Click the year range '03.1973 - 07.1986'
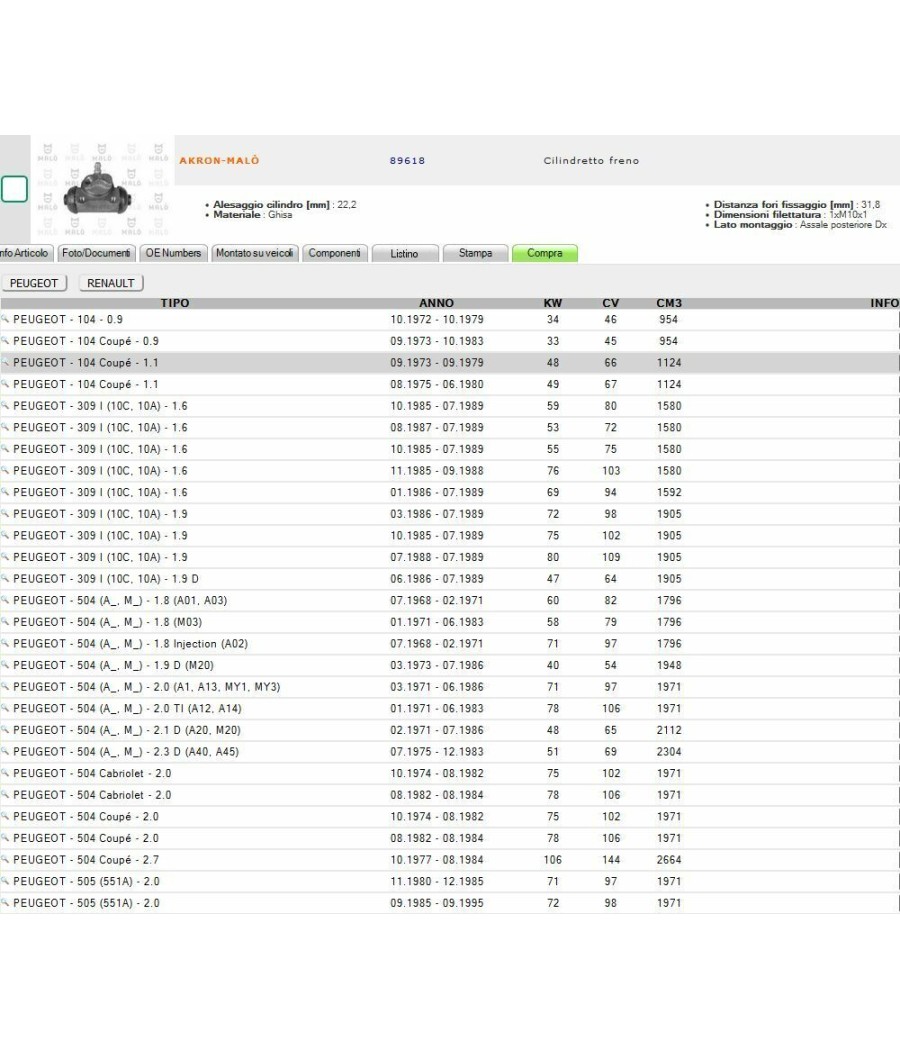 437,665
